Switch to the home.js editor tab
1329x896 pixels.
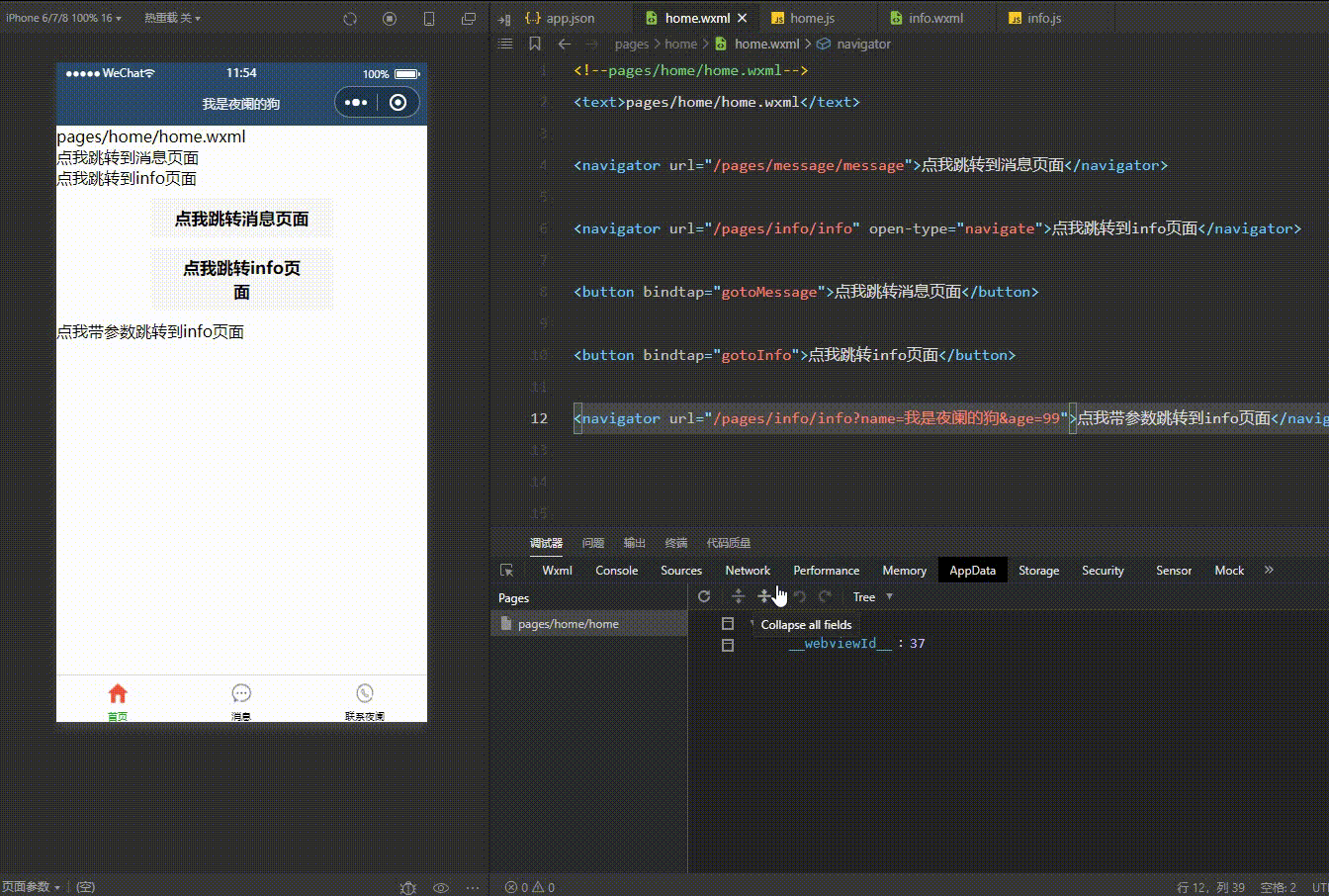[x=811, y=18]
